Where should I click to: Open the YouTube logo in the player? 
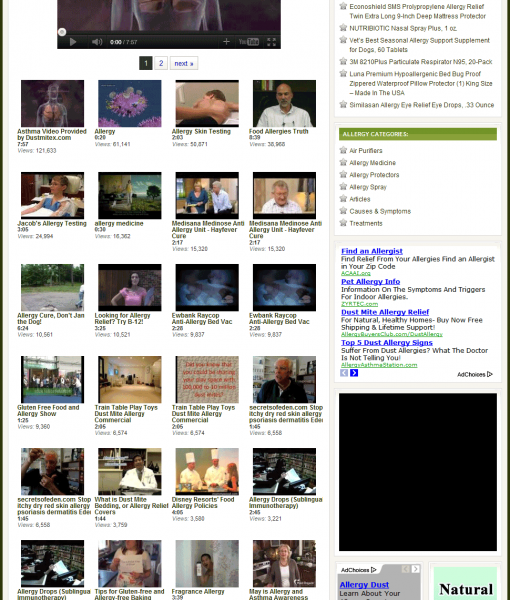coord(249,42)
